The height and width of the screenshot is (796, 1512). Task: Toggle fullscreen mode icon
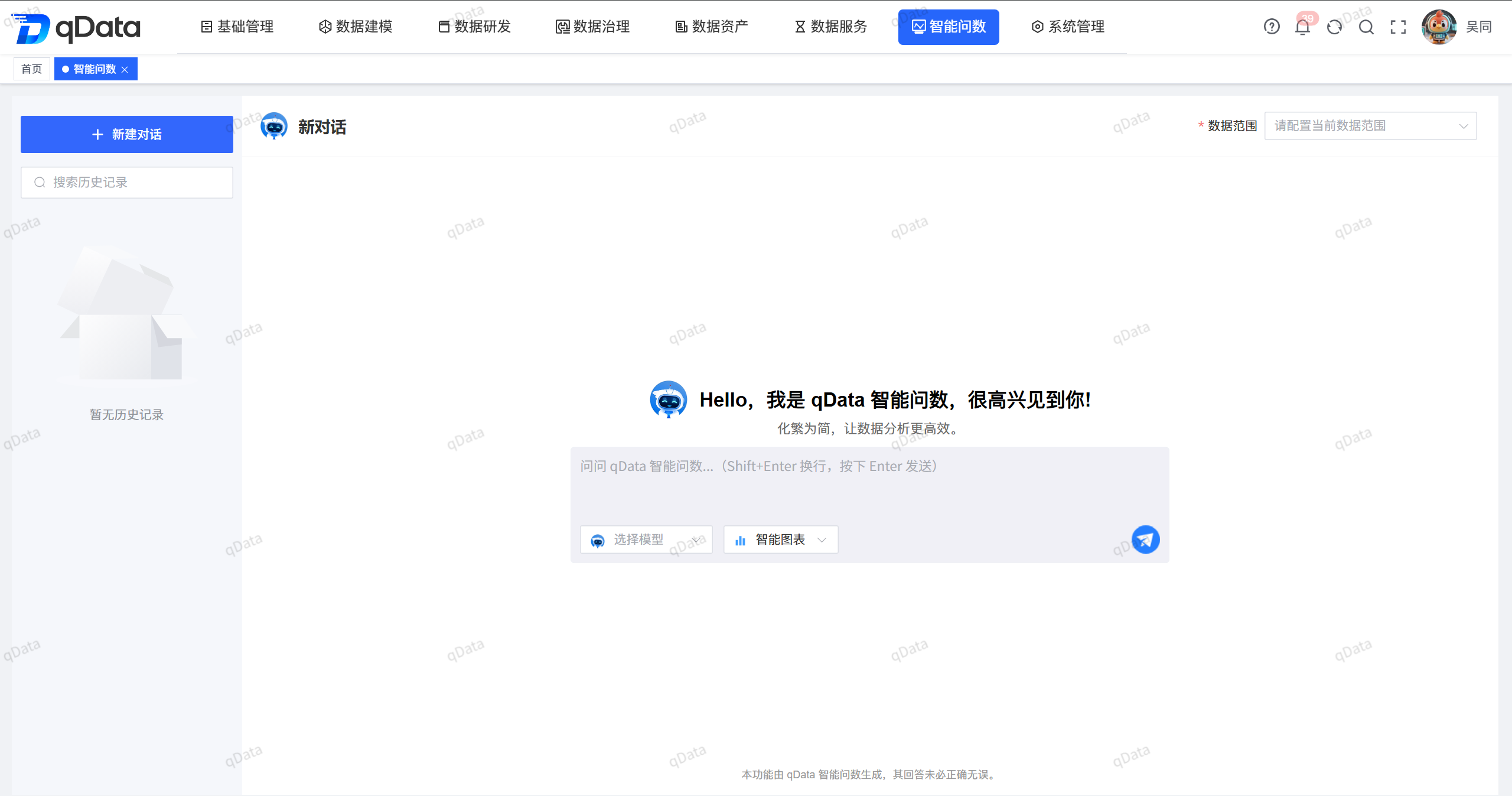pos(1398,27)
